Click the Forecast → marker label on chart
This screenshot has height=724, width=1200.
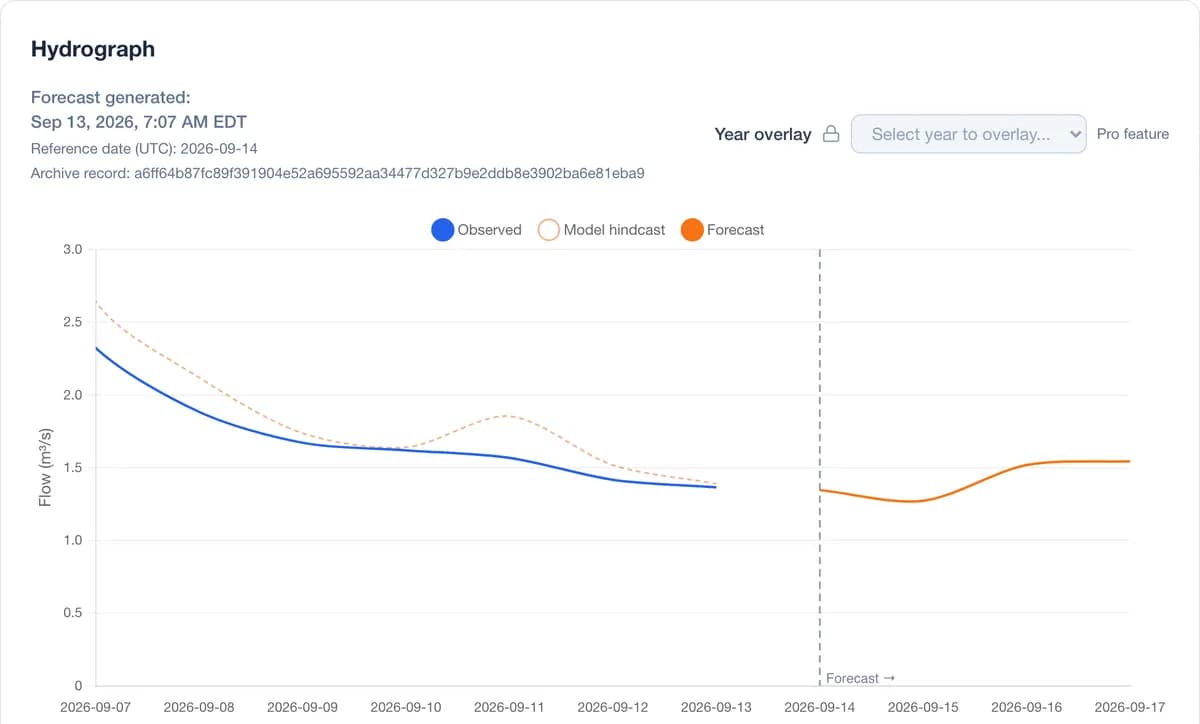point(860,678)
